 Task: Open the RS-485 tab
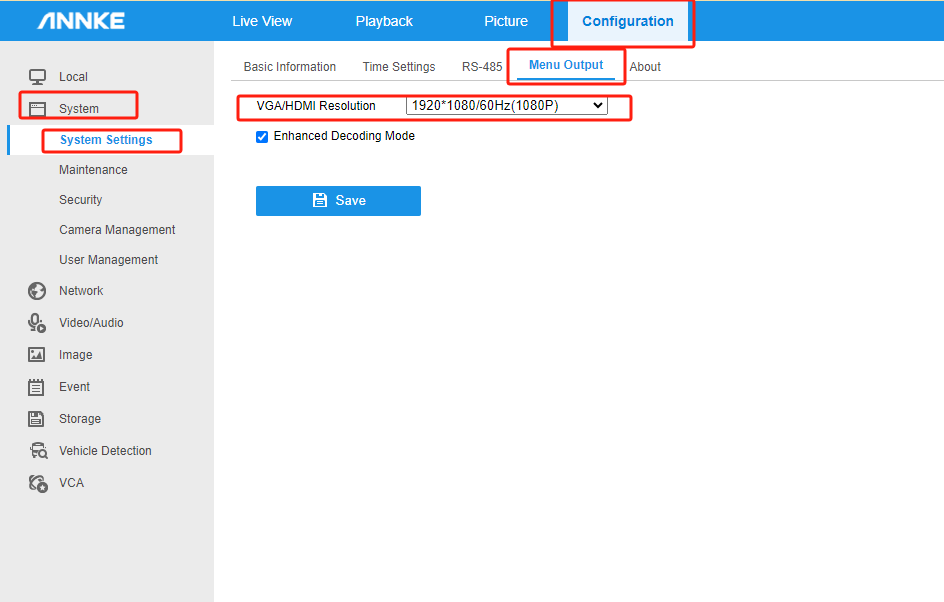pos(482,67)
